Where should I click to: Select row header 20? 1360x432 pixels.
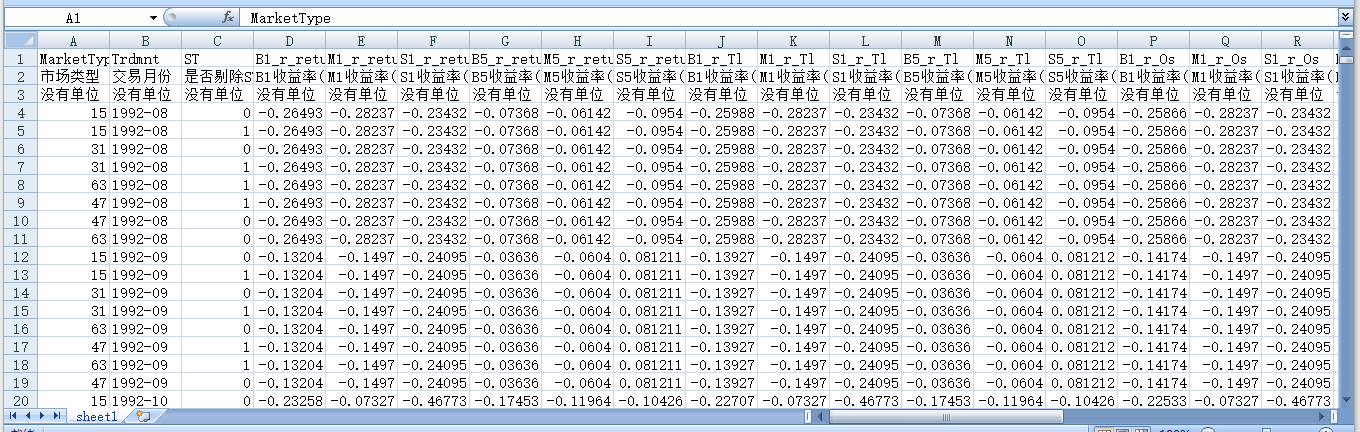19,400
